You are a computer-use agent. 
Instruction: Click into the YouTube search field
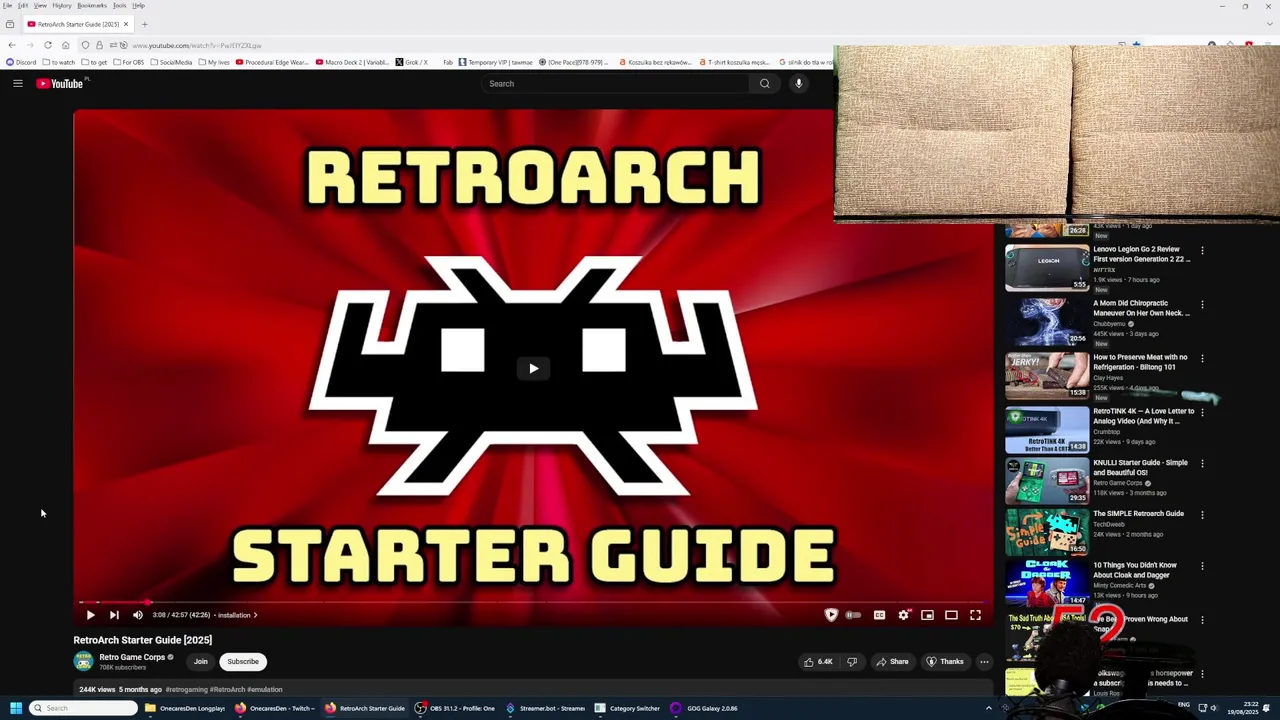point(615,84)
